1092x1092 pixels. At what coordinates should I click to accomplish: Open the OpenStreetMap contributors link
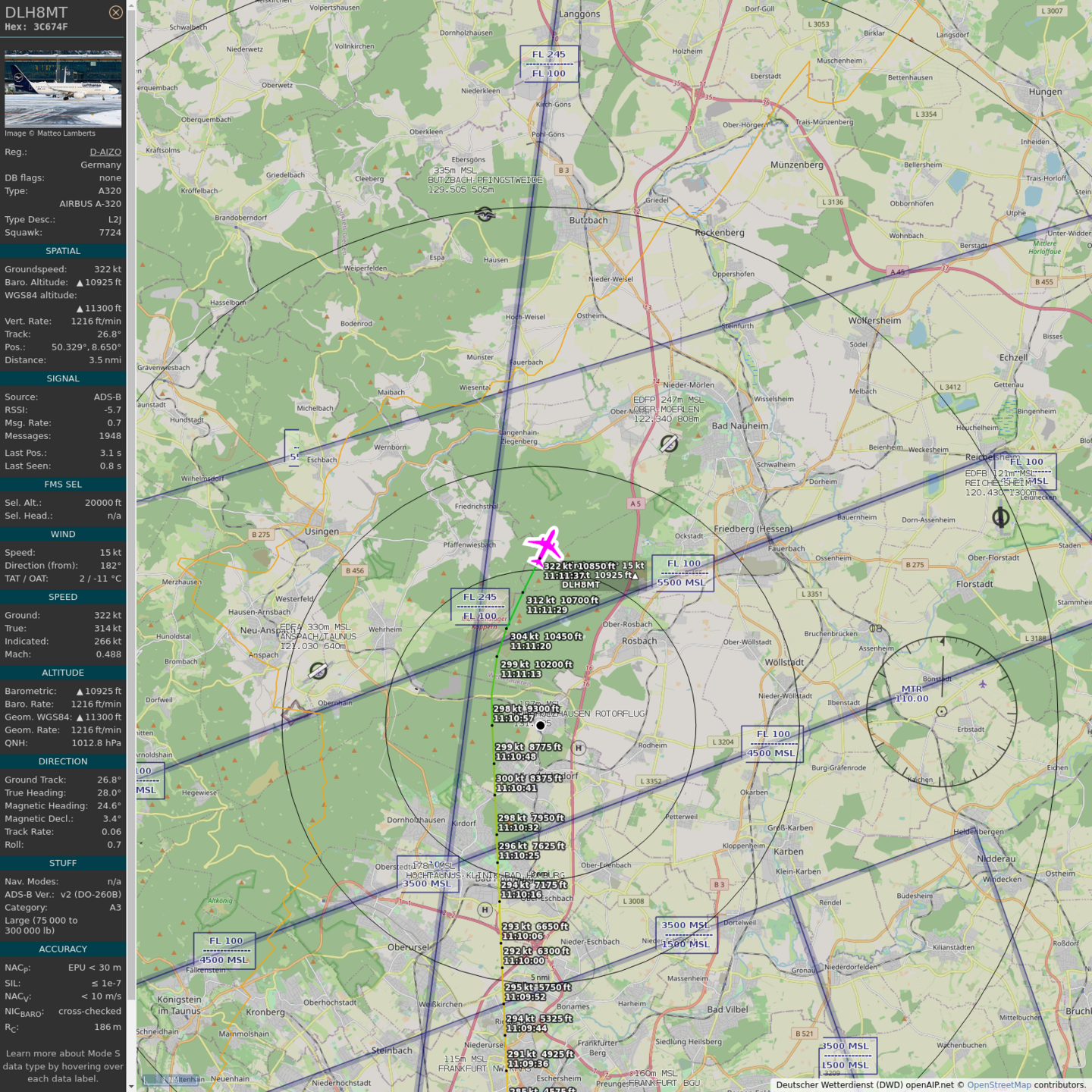pyautogui.click(x=998, y=1084)
